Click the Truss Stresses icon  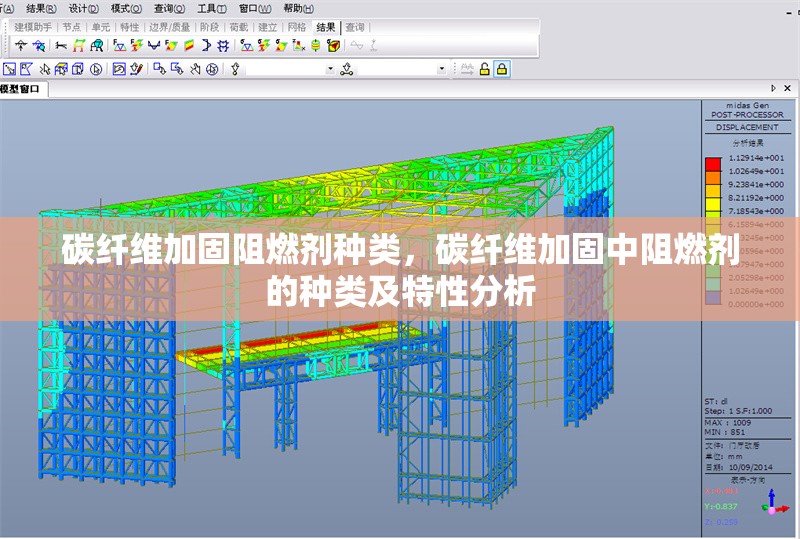click(246, 46)
